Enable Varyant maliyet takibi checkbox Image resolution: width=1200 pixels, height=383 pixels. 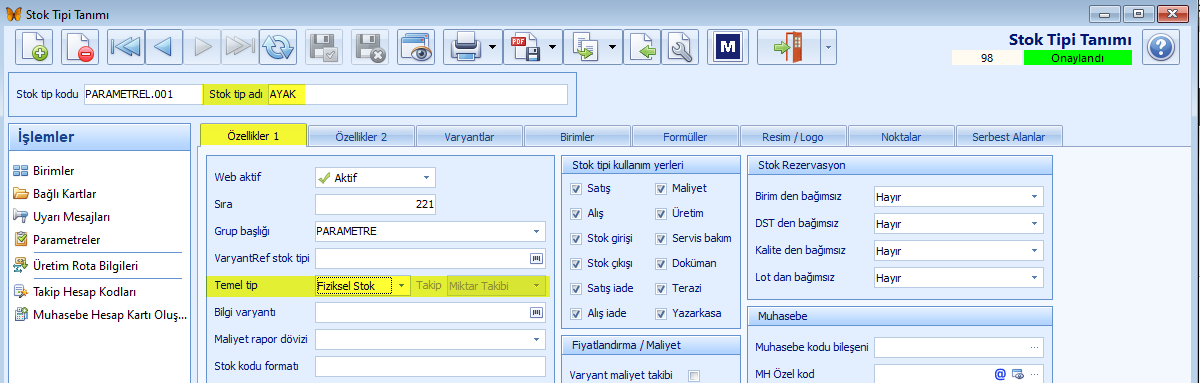(x=694, y=376)
